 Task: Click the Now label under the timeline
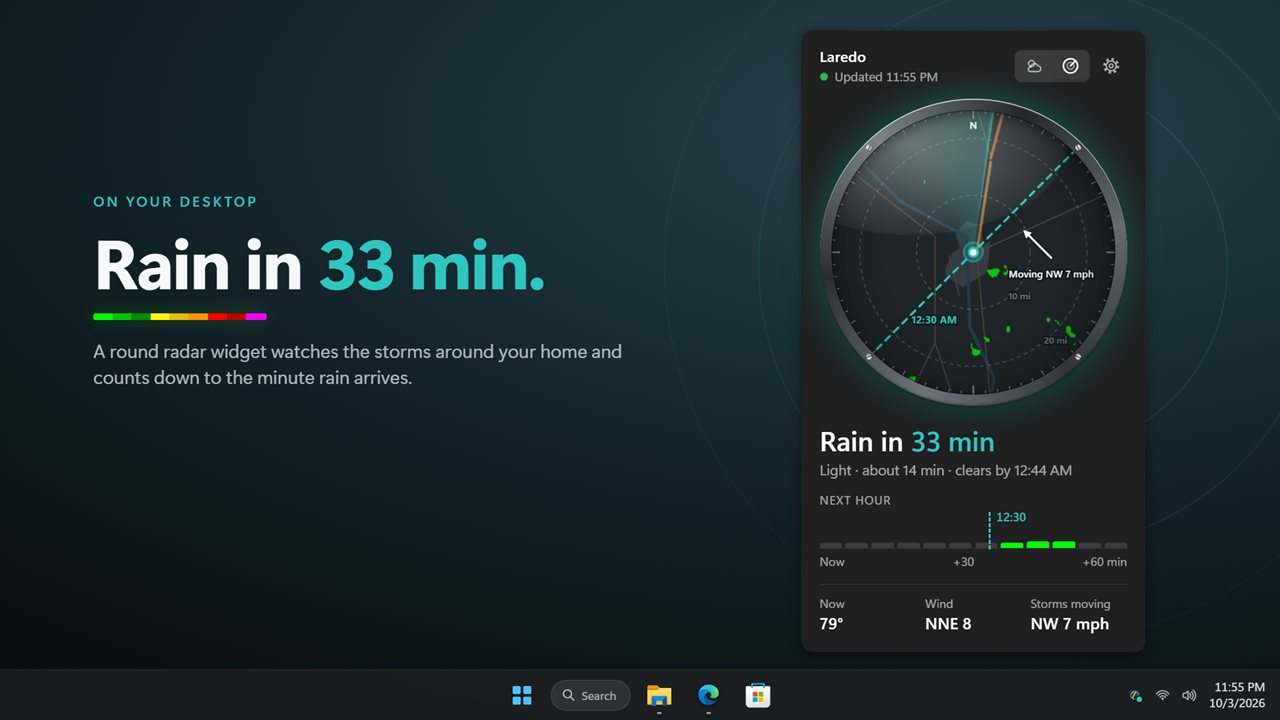click(x=832, y=562)
